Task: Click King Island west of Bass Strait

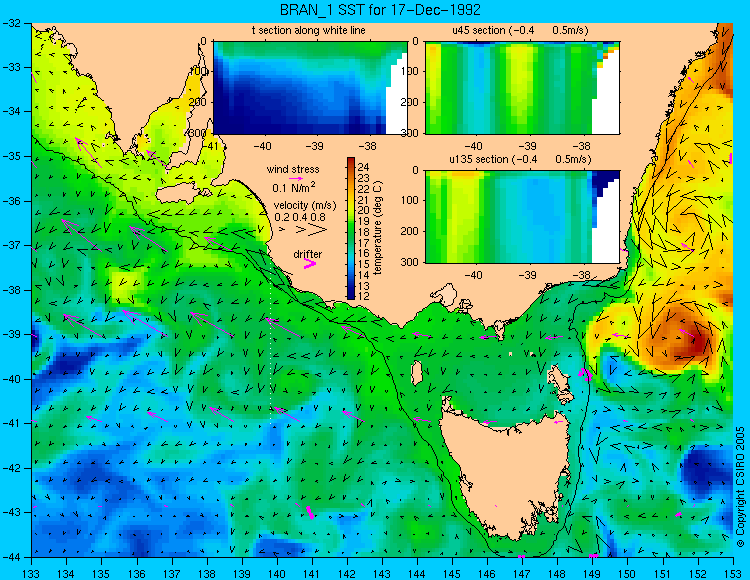Action: click(x=417, y=373)
